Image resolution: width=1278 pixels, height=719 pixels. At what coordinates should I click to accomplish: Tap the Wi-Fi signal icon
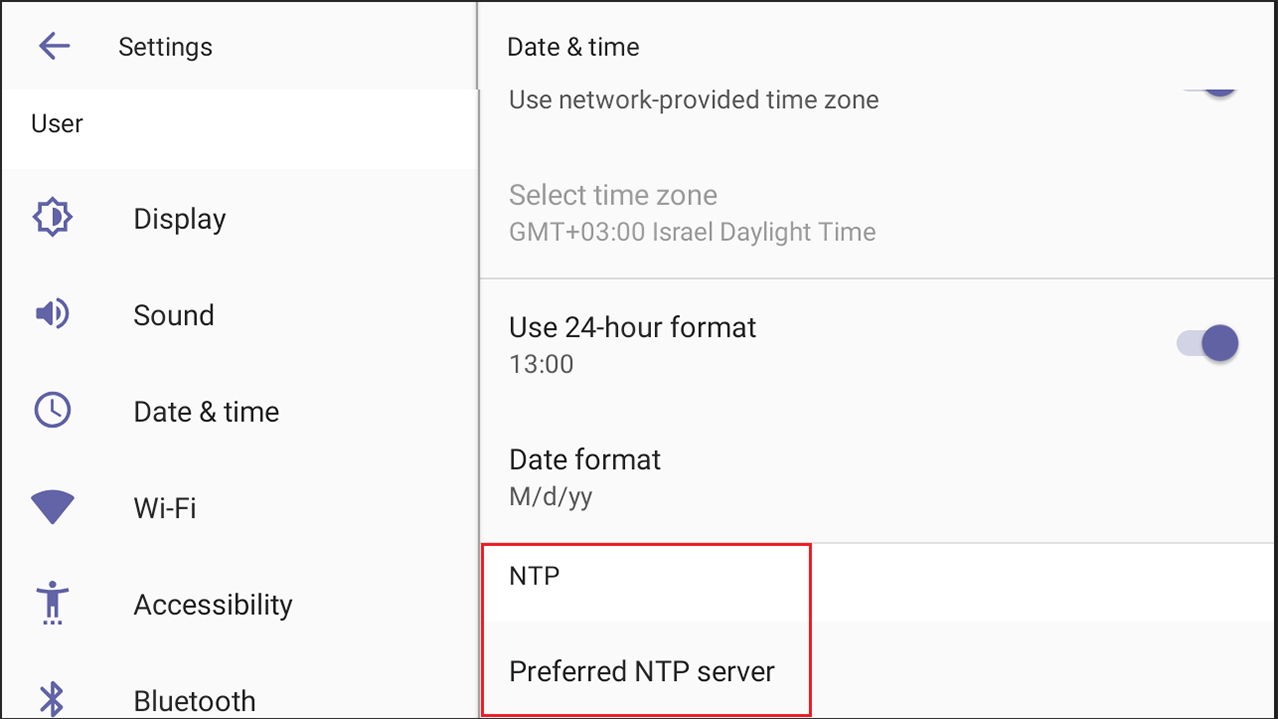point(52,507)
